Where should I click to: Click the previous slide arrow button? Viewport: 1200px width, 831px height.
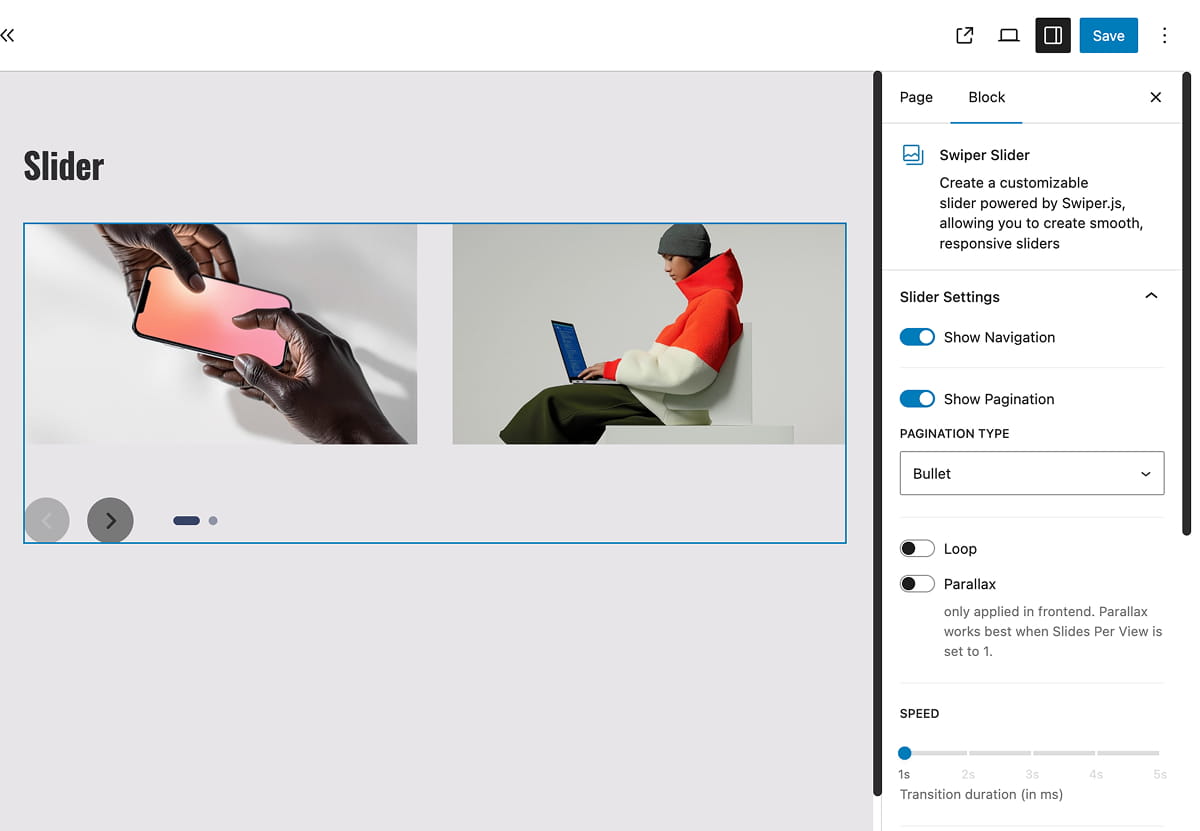tap(46, 520)
